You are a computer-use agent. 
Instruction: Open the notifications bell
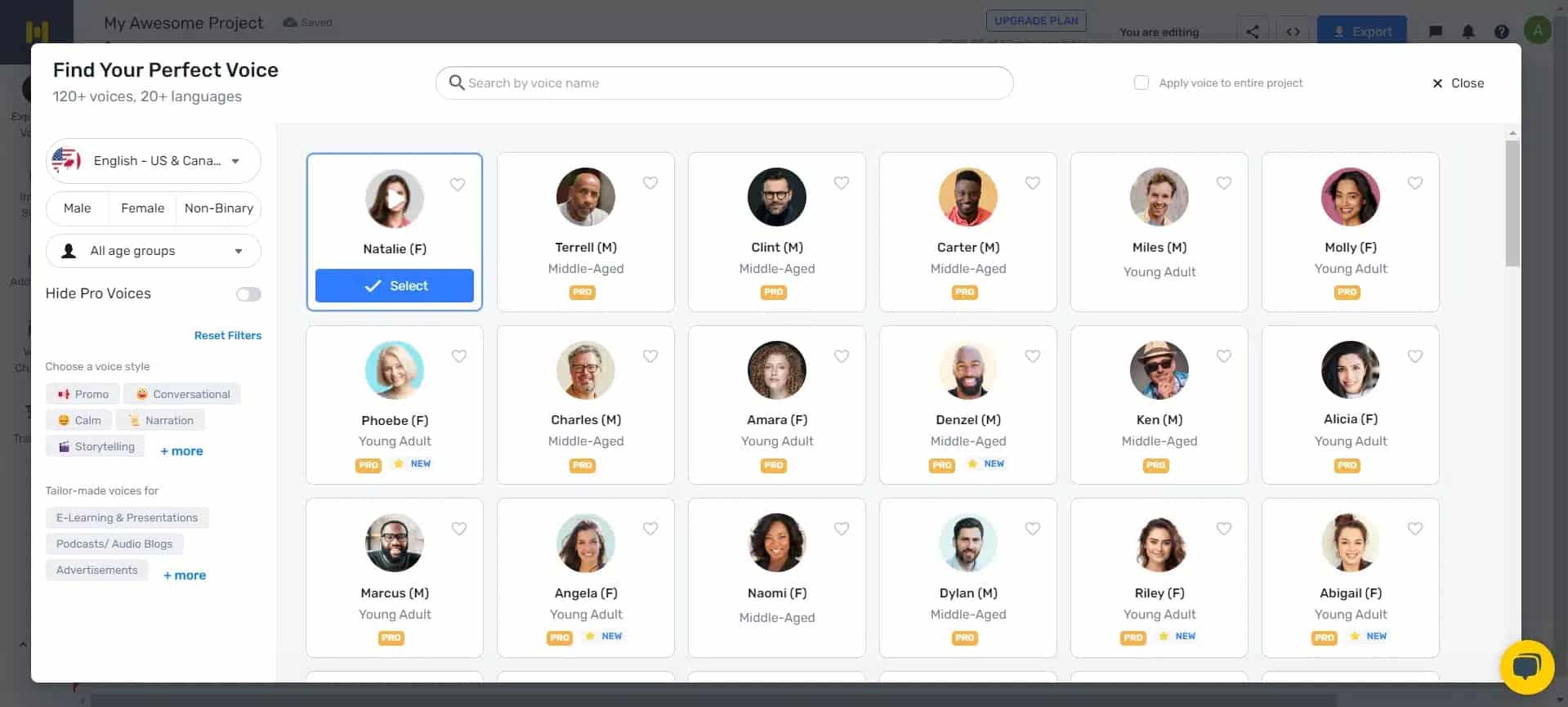[1468, 32]
